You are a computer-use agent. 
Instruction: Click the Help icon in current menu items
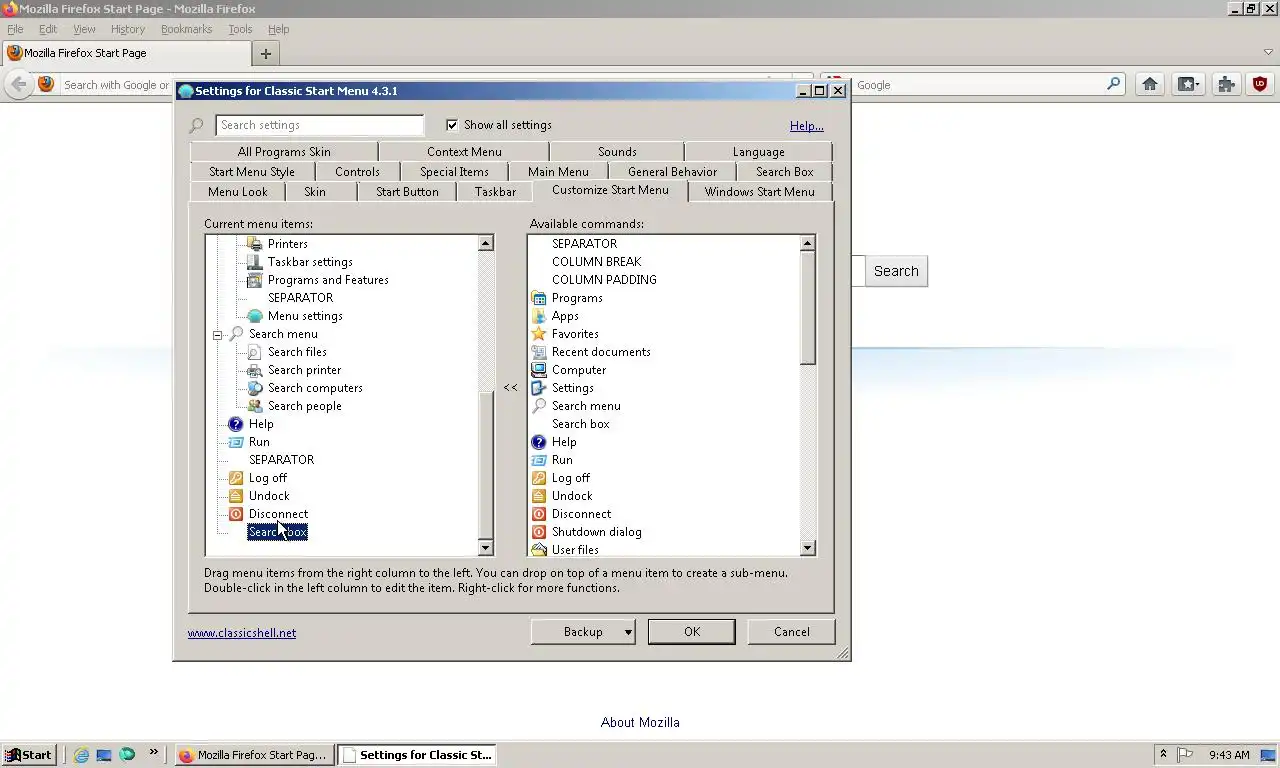click(235, 424)
